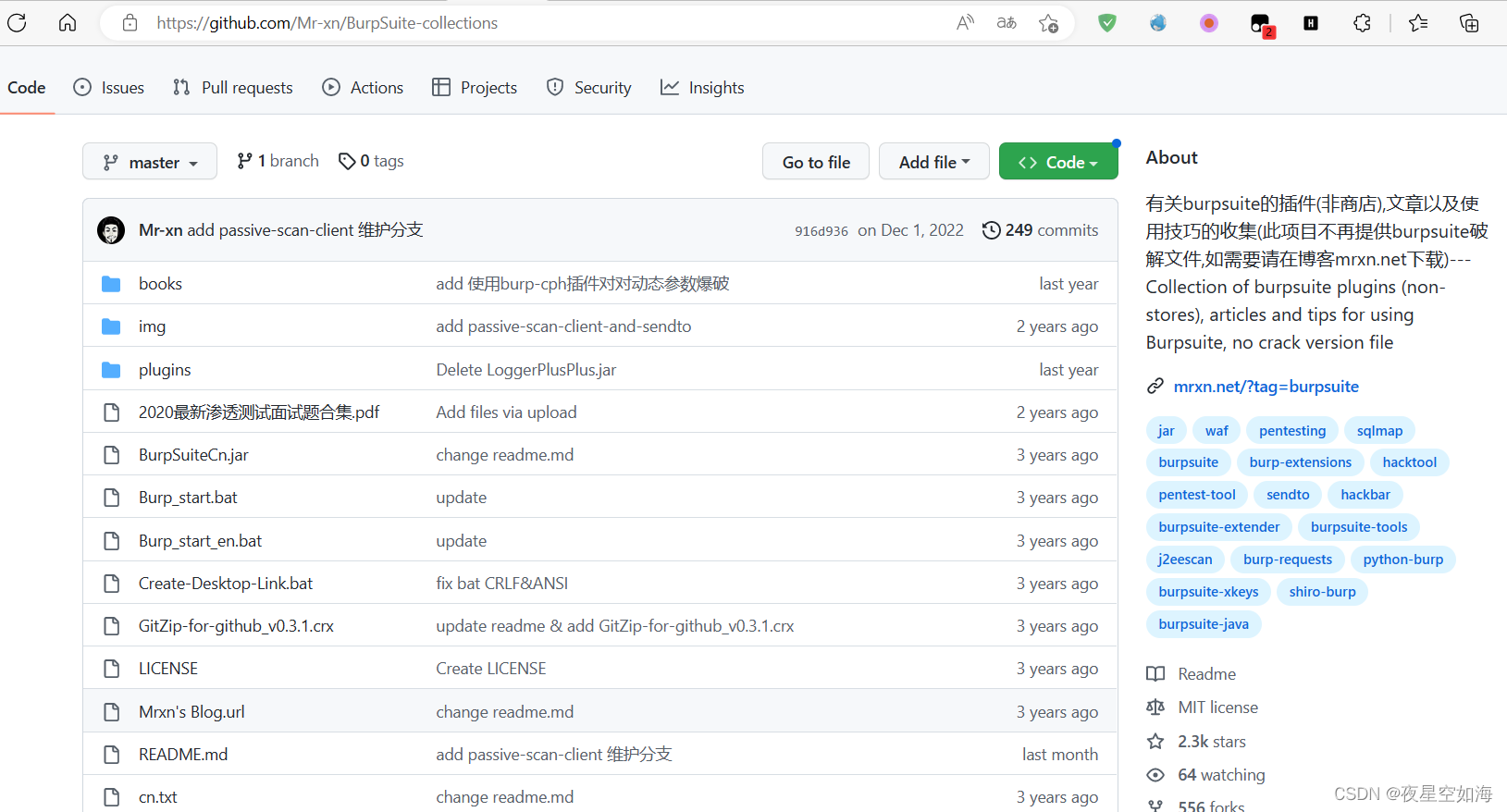Screen dimensions: 1507x812
Task: Open commit message fix bat CRLF&ANSI
Action: pos(502,584)
